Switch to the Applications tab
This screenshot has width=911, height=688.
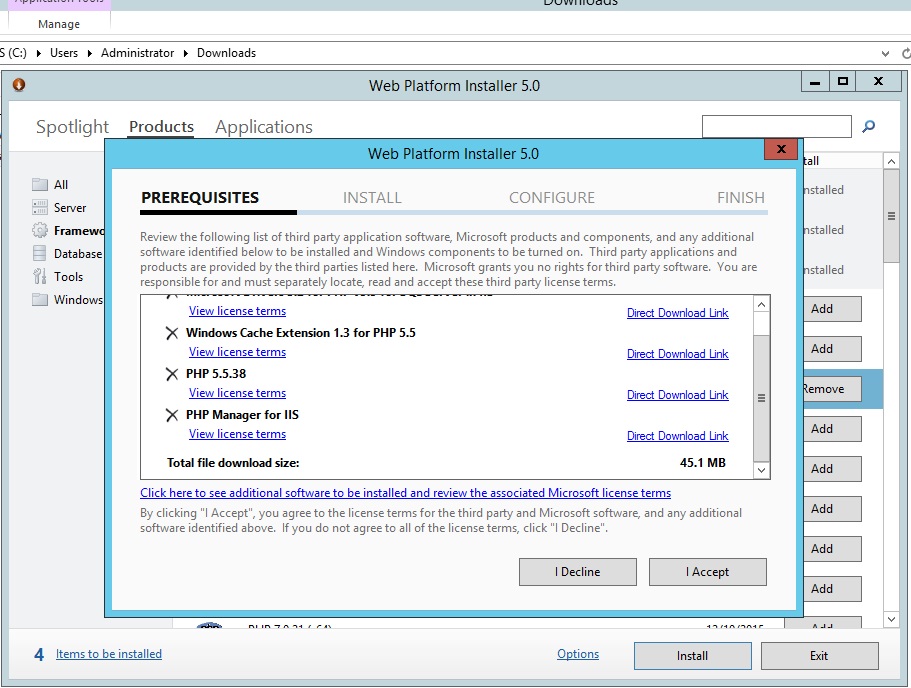264,127
